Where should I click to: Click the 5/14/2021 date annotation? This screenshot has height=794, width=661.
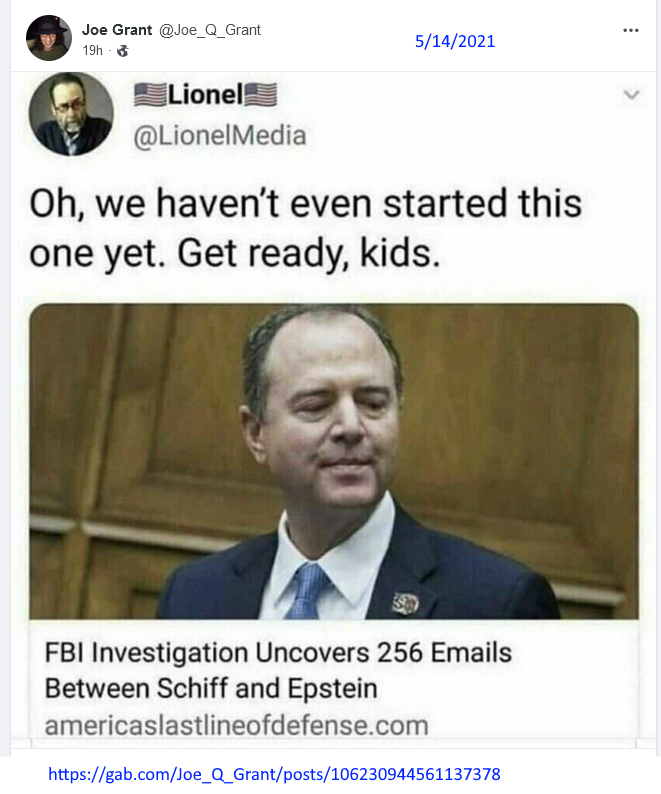click(455, 41)
